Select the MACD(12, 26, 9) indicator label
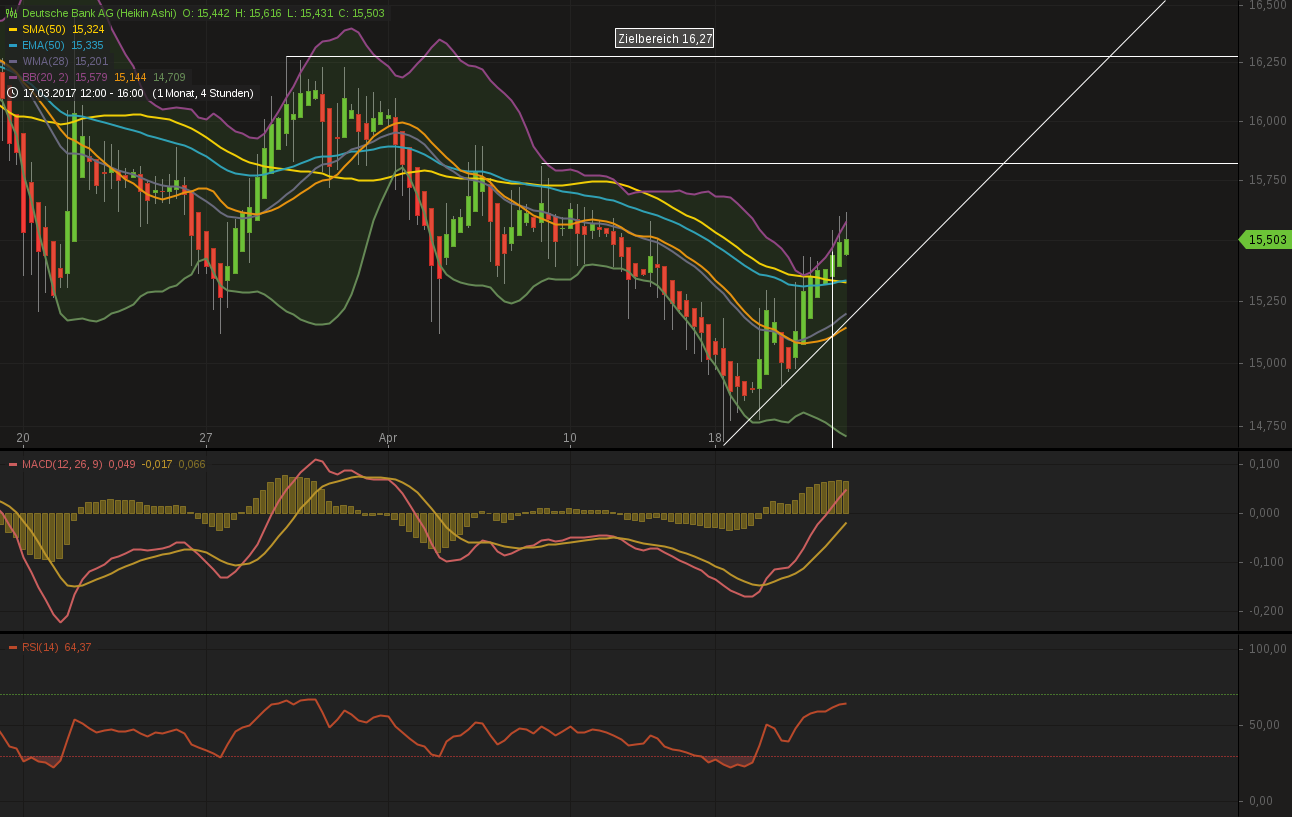The height and width of the screenshot is (817, 1292). (62, 464)
